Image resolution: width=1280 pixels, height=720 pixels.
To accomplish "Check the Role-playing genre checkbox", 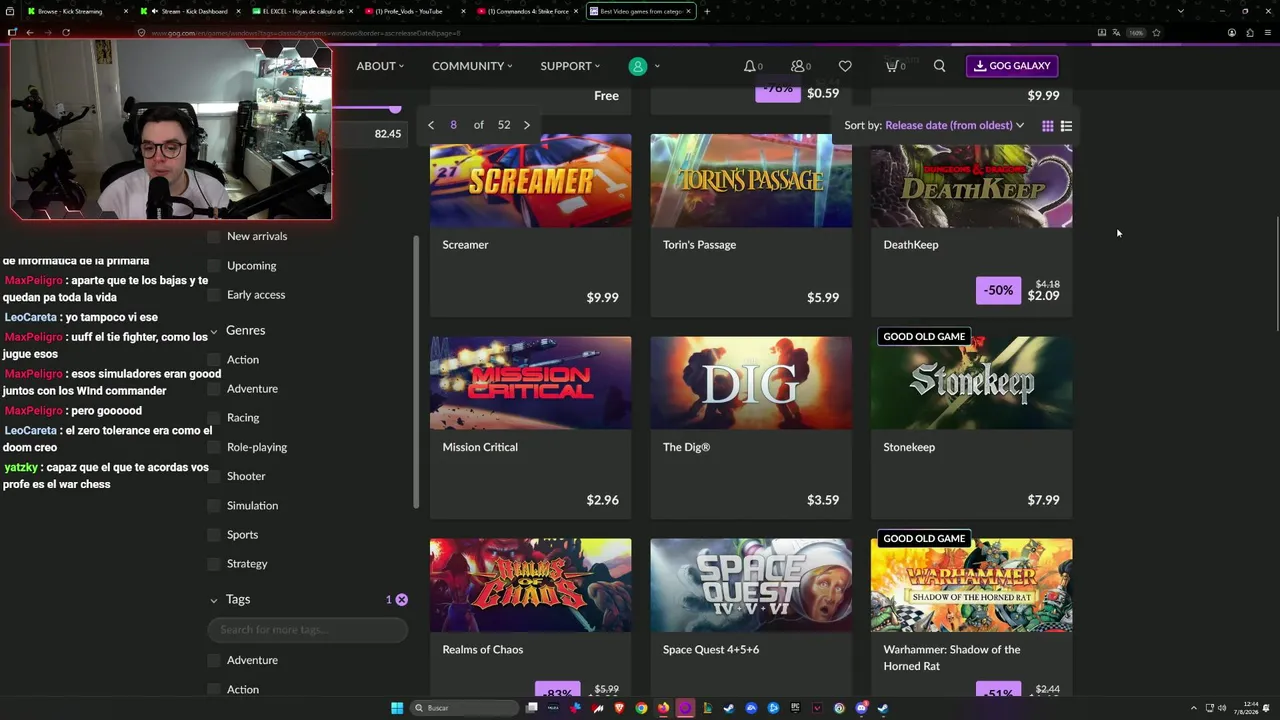I will (213, 448).
